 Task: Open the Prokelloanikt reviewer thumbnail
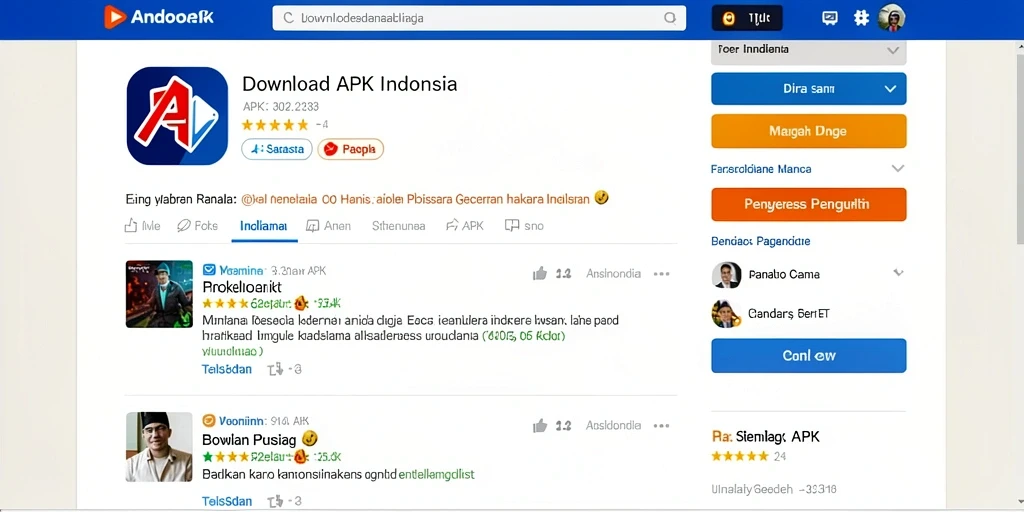(159, 294)
